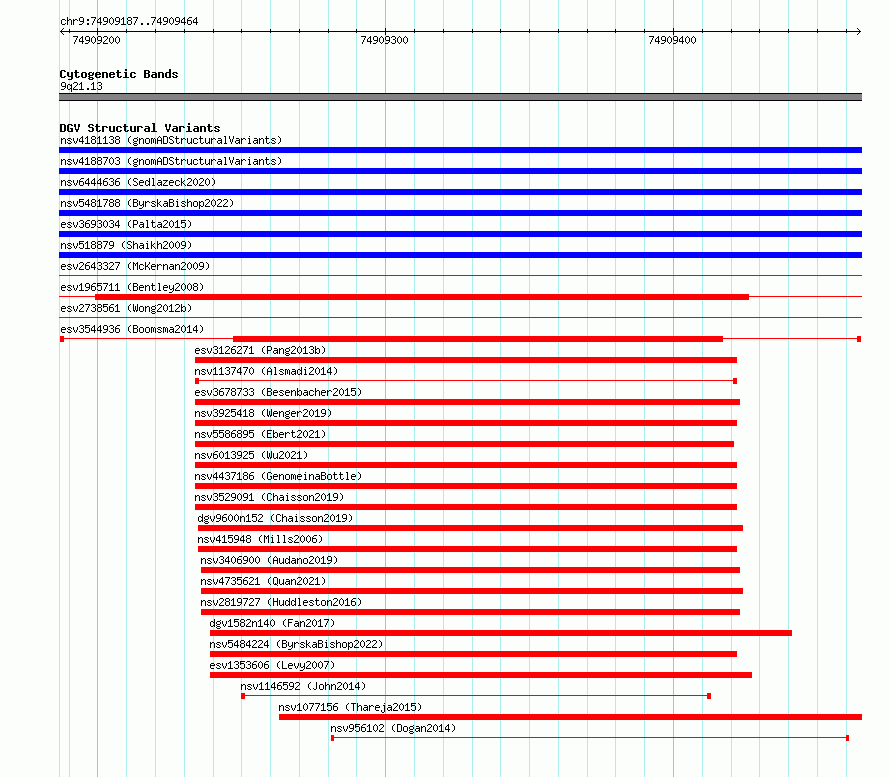Open esv2738561 (Wong2012b) variant
The height and width of the screenshot is (777, 890).
126,308
